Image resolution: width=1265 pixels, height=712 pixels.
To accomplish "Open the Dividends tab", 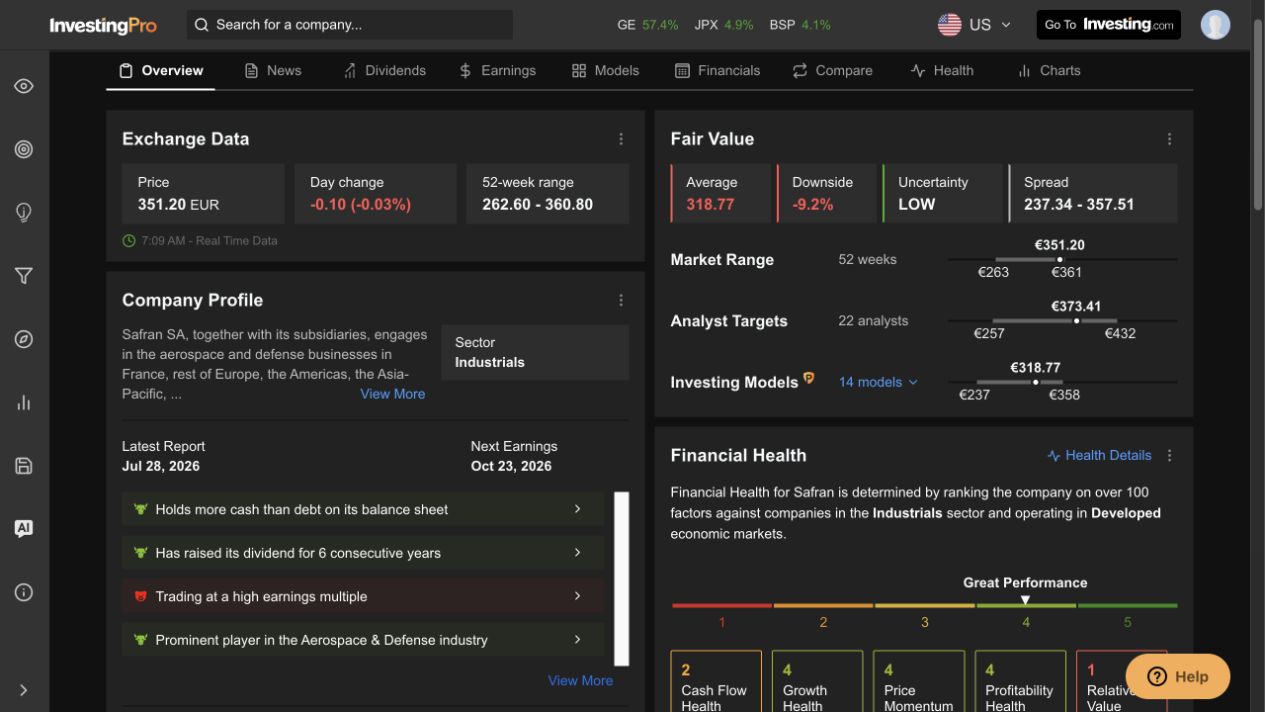I will click(x=384, y=70).
